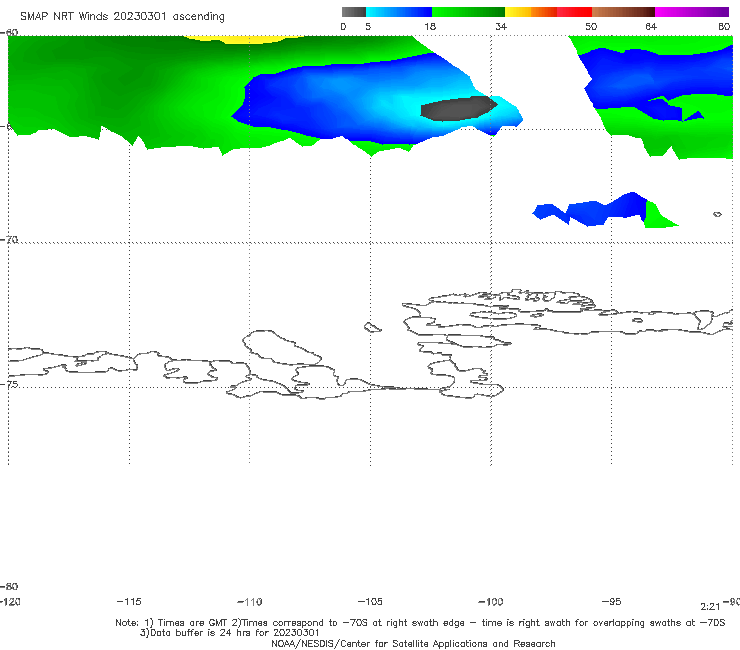Click the tiny circle outline near the right edge
Screen dimensions: 740x650
717,214
